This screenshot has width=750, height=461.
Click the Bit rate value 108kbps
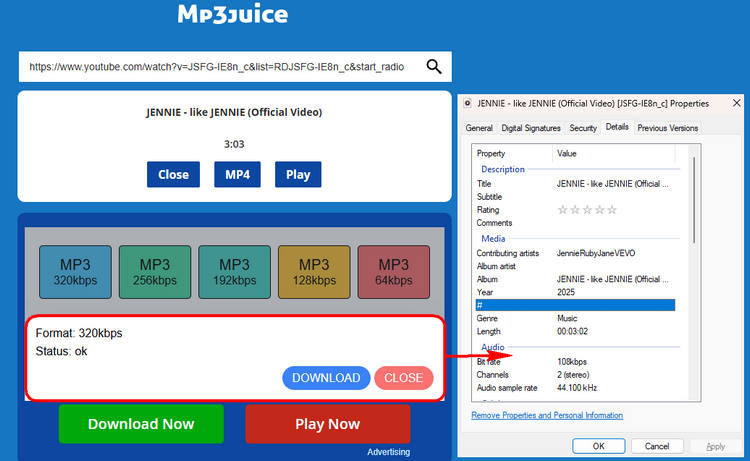tap(572, 362)
